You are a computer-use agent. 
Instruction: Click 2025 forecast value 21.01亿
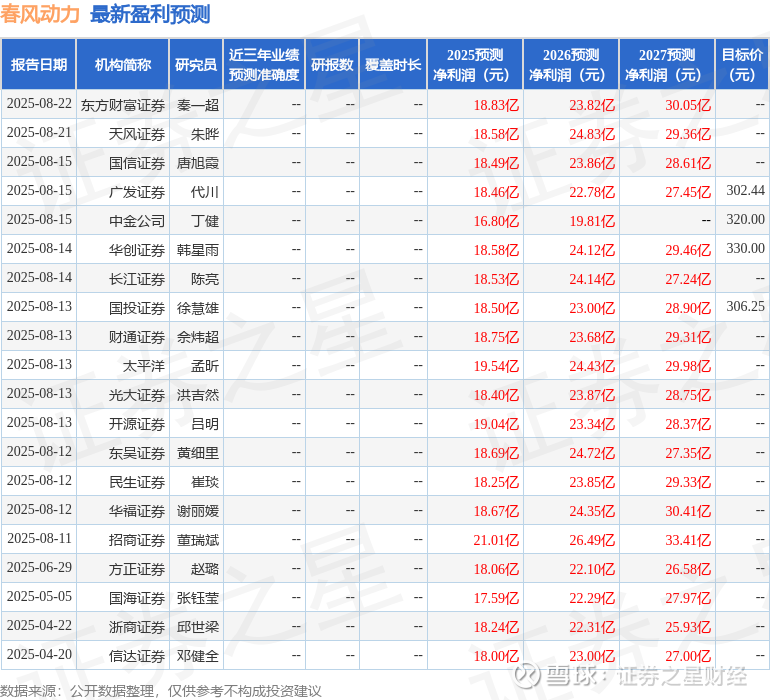(496, 540)
